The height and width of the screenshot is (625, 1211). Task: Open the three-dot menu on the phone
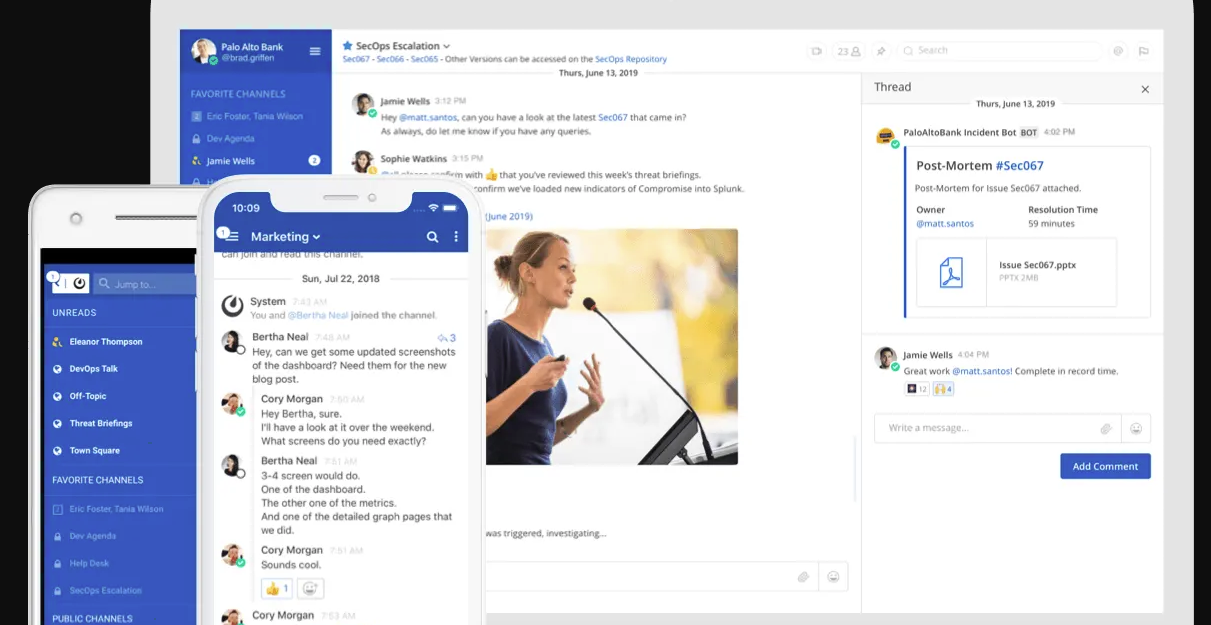[x=456, y=237]
